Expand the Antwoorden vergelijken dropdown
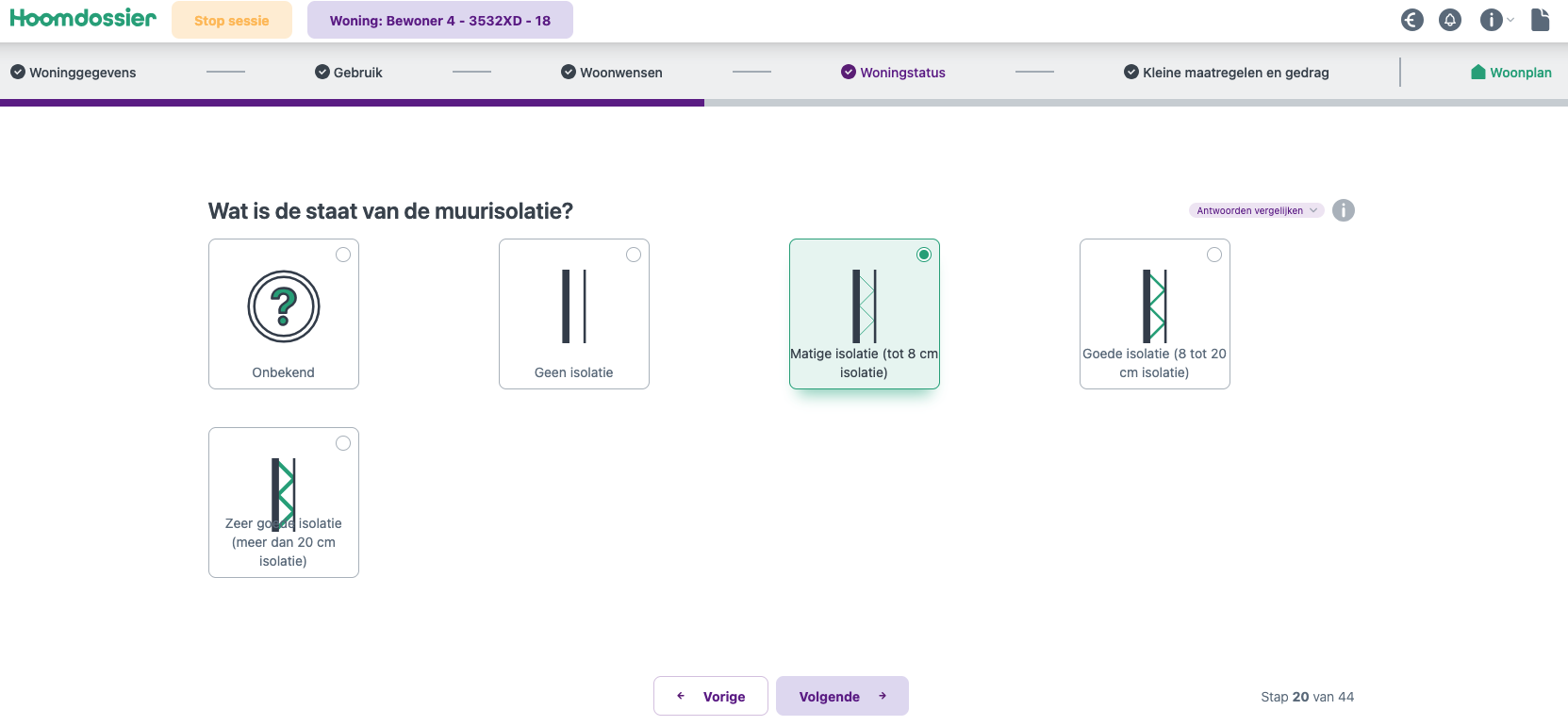Screen dimensions: 1568x726 pos(1256,210)
